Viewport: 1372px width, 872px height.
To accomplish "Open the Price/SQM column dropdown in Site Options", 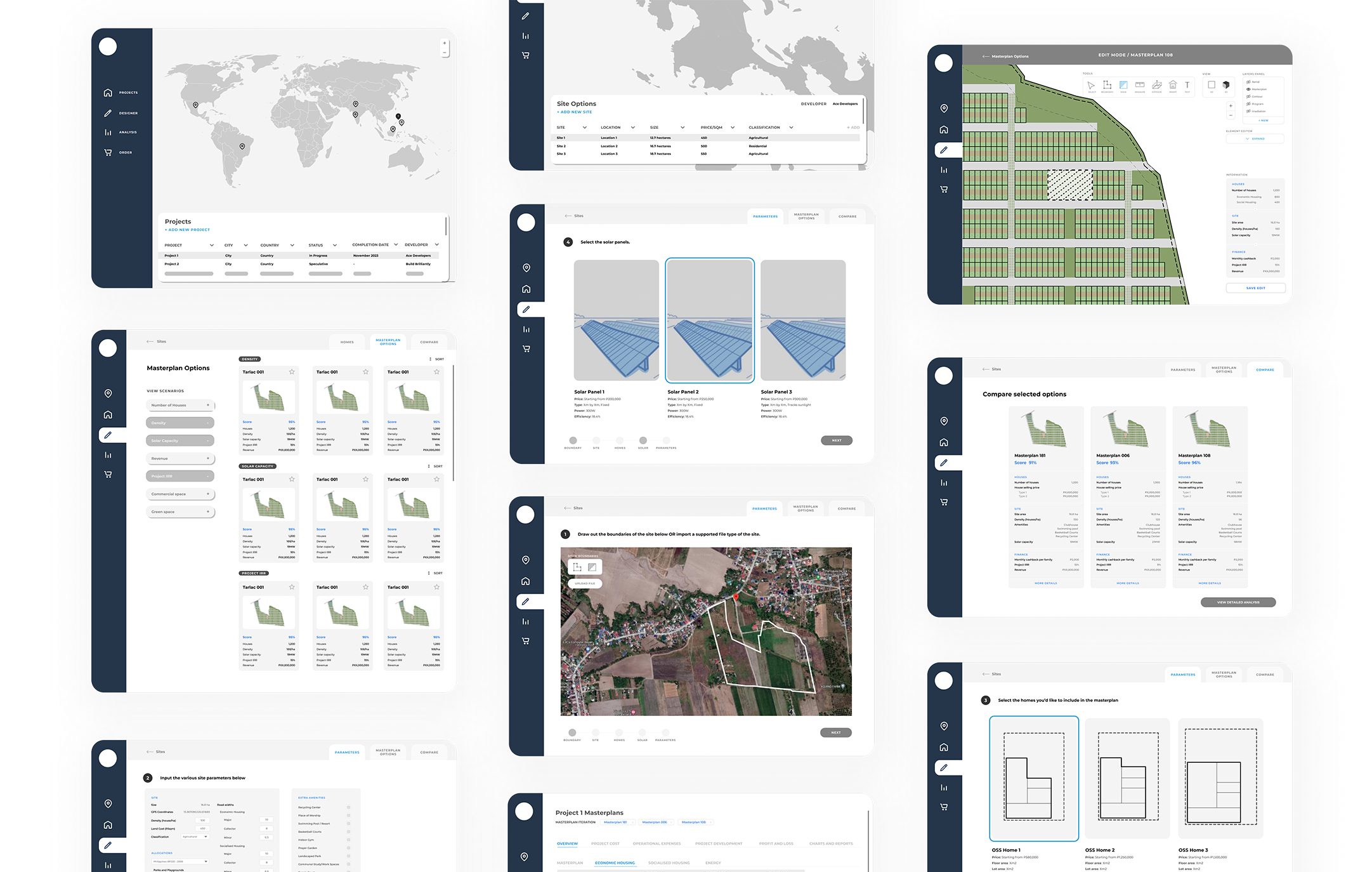I will tap(733, 128).
